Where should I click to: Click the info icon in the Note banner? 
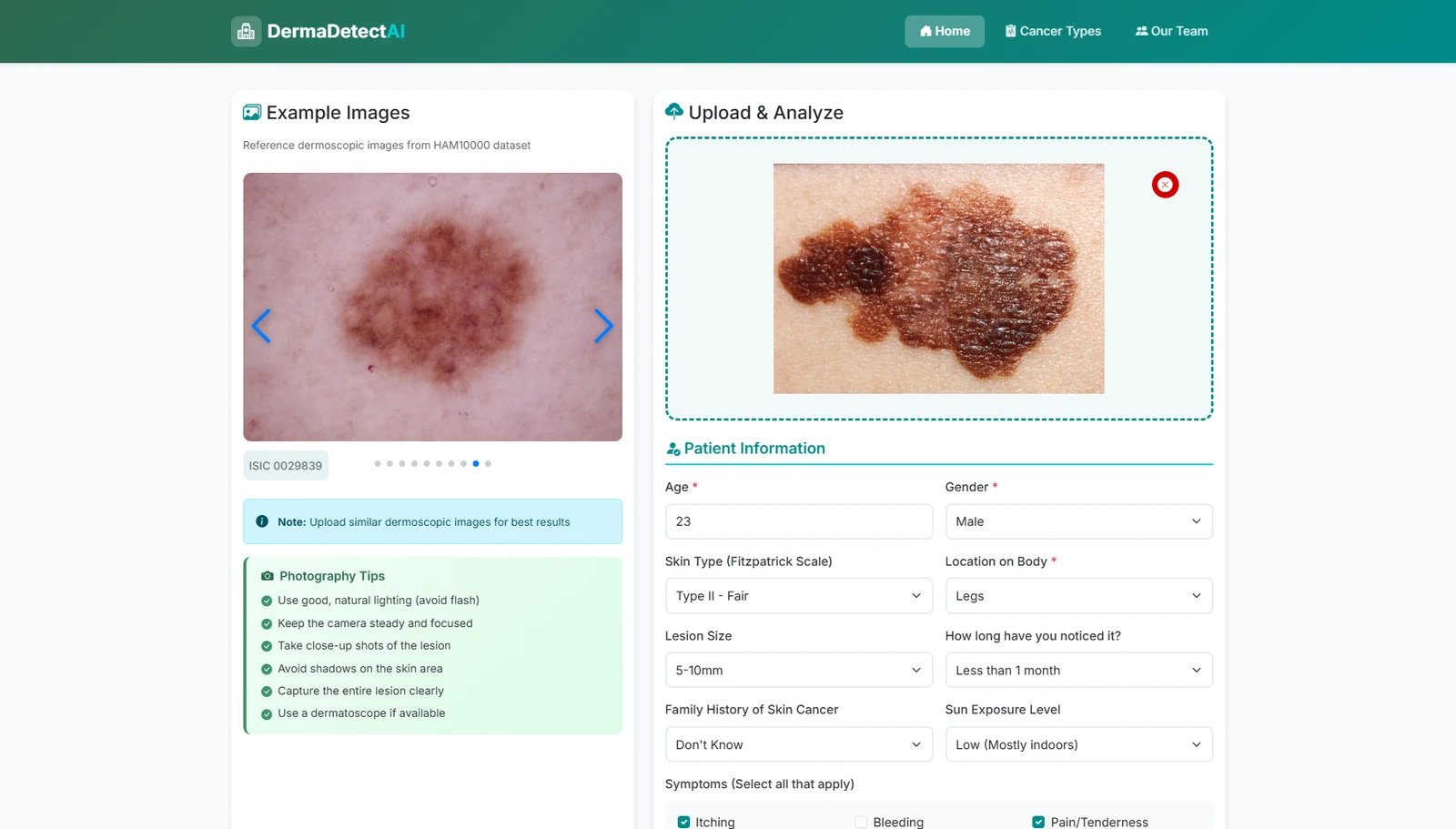pos(262,521)
